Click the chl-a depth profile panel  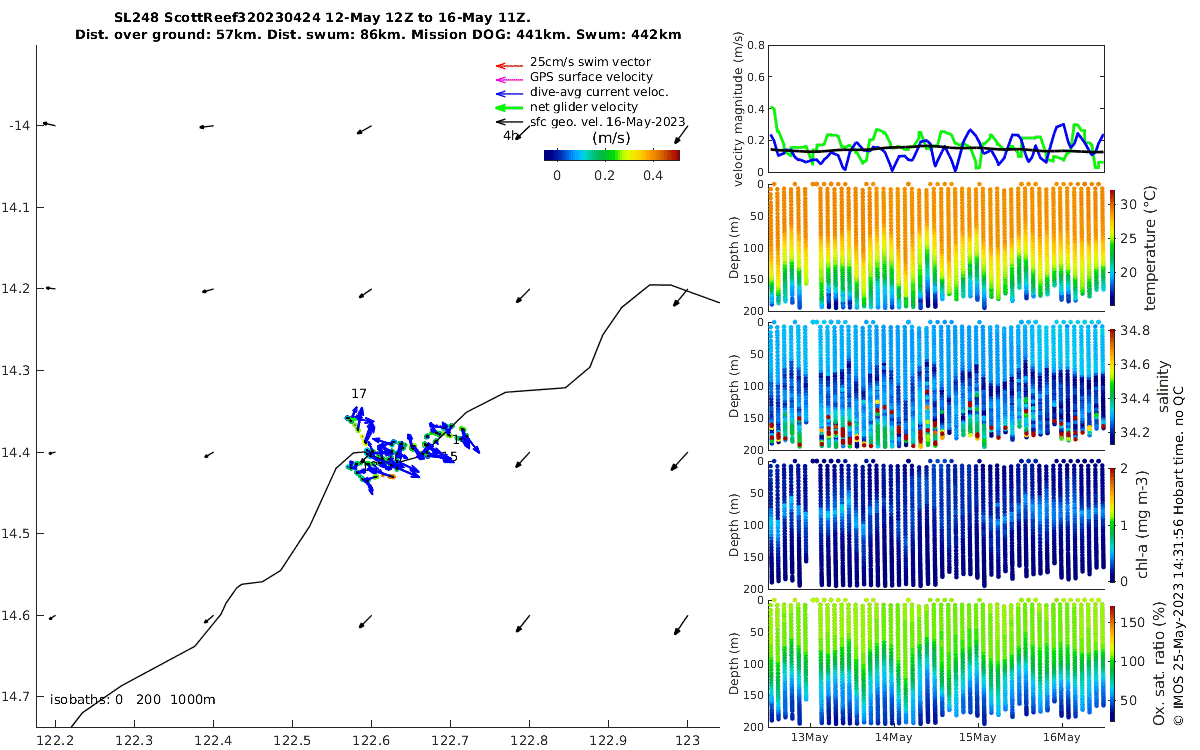[936, 524]
